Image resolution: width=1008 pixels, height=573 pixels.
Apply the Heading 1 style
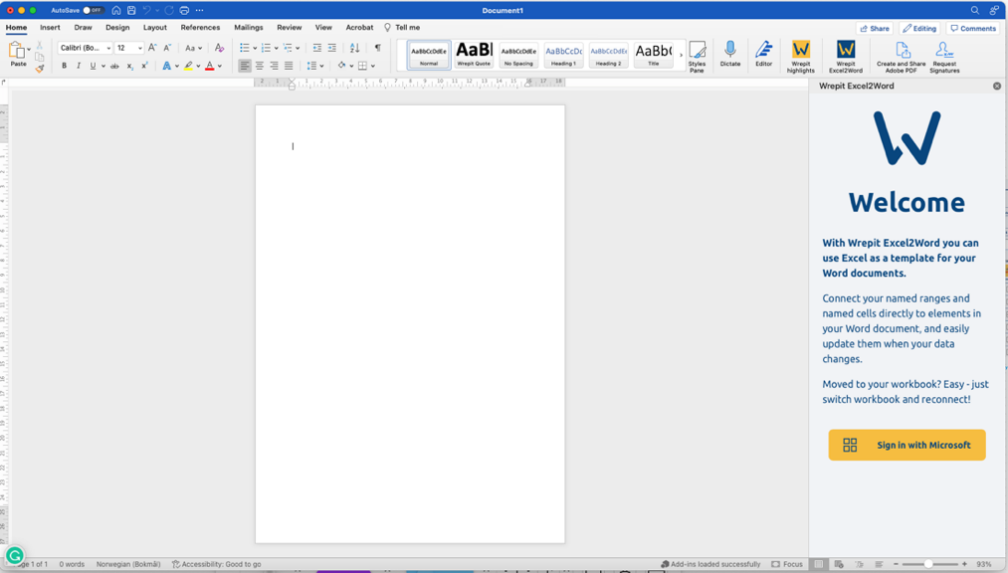564,55
